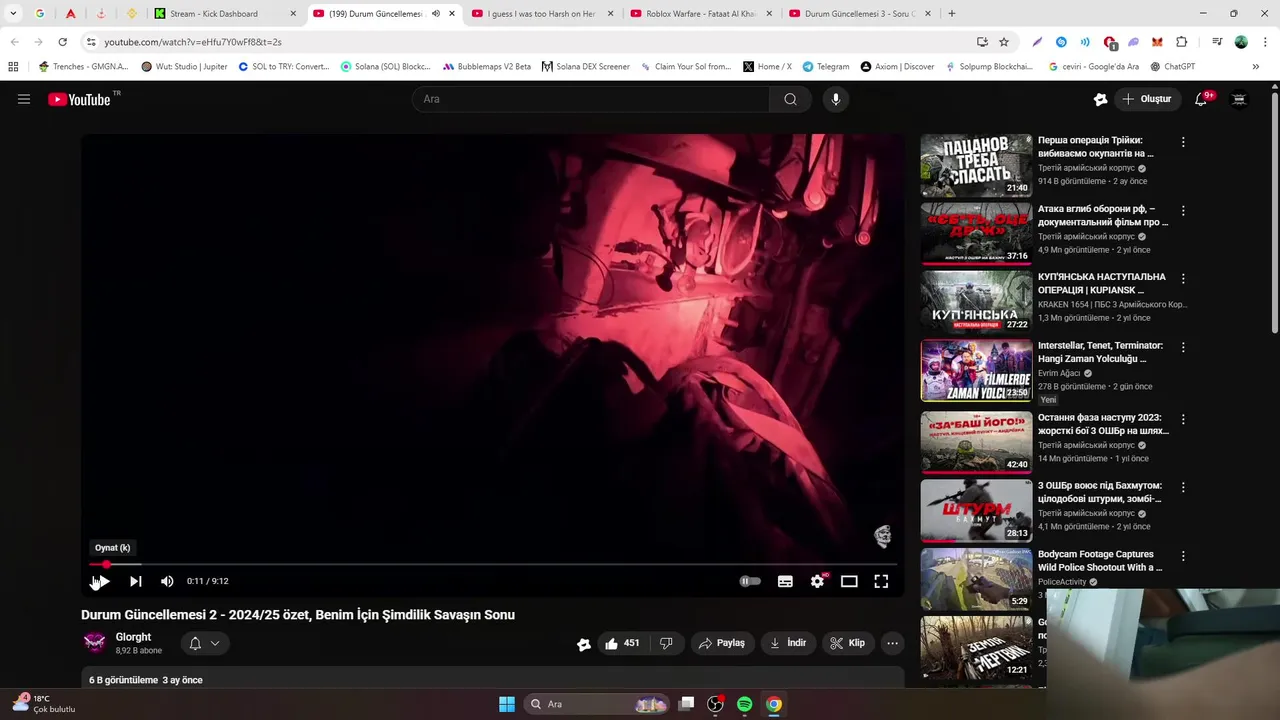Open options for 'Перша операція Трійки' video
This screenshot has height=720, width=1280.
pyautogui.click(x=1183, y=142)
